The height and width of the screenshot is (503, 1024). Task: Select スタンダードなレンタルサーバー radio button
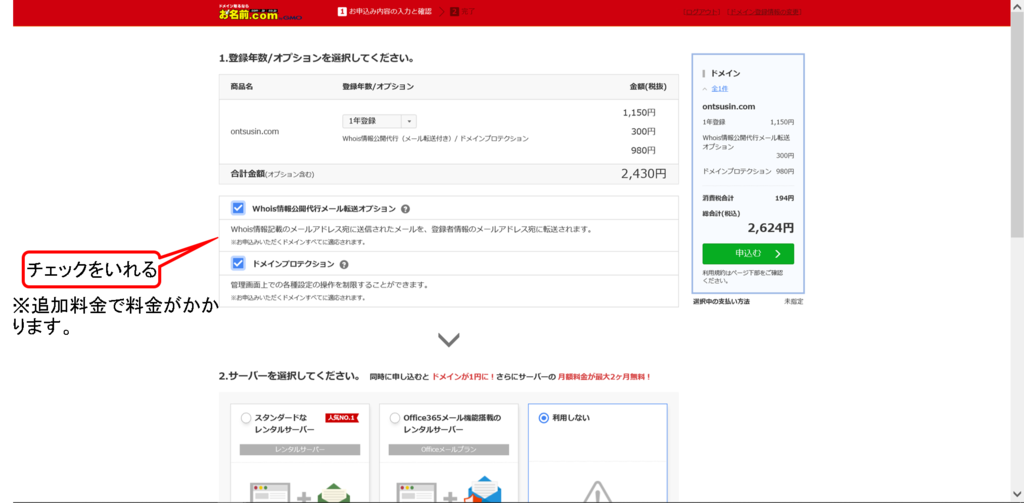click(x=246, y=418)
